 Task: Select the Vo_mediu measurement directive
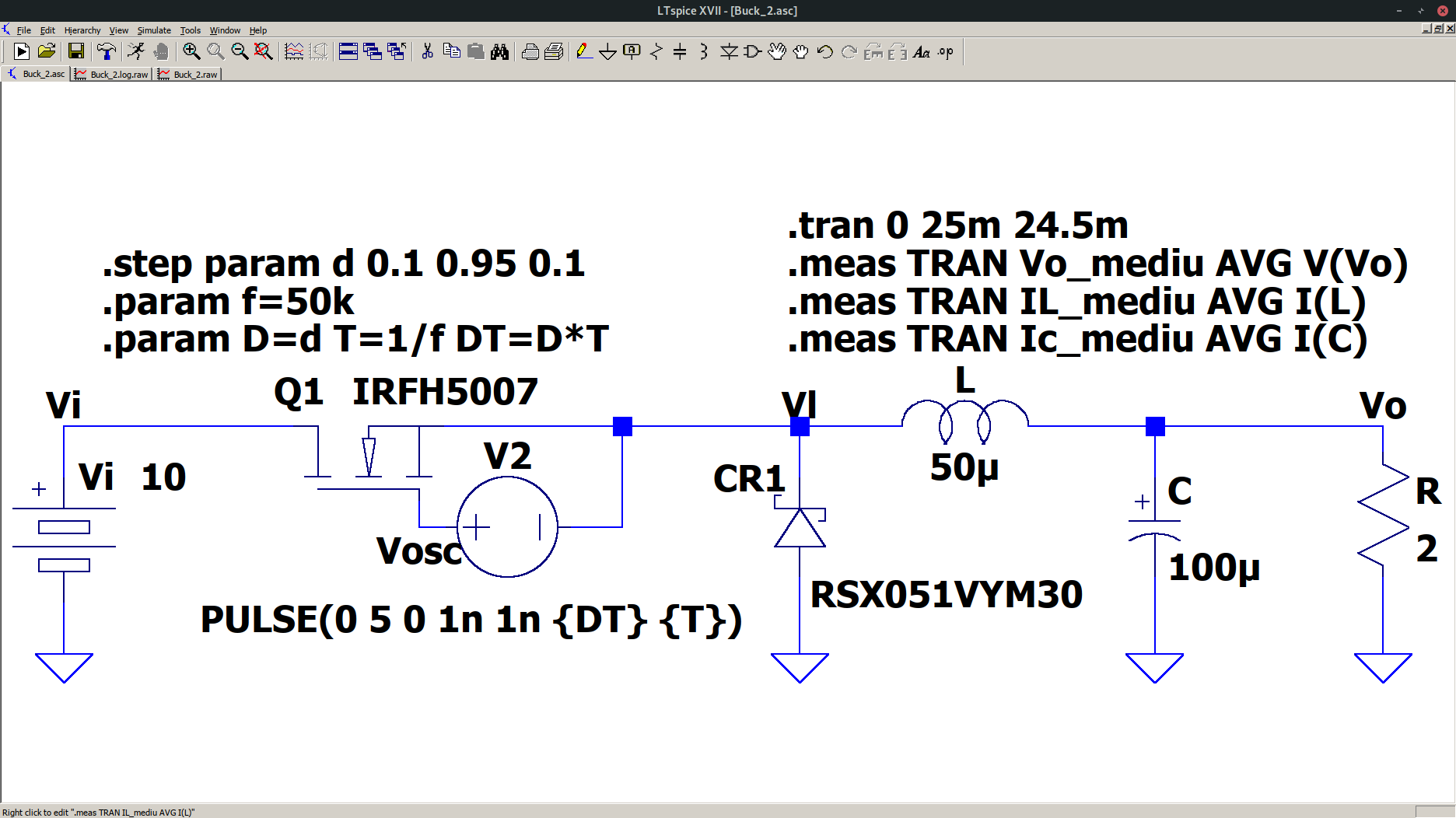(1097, 264)
